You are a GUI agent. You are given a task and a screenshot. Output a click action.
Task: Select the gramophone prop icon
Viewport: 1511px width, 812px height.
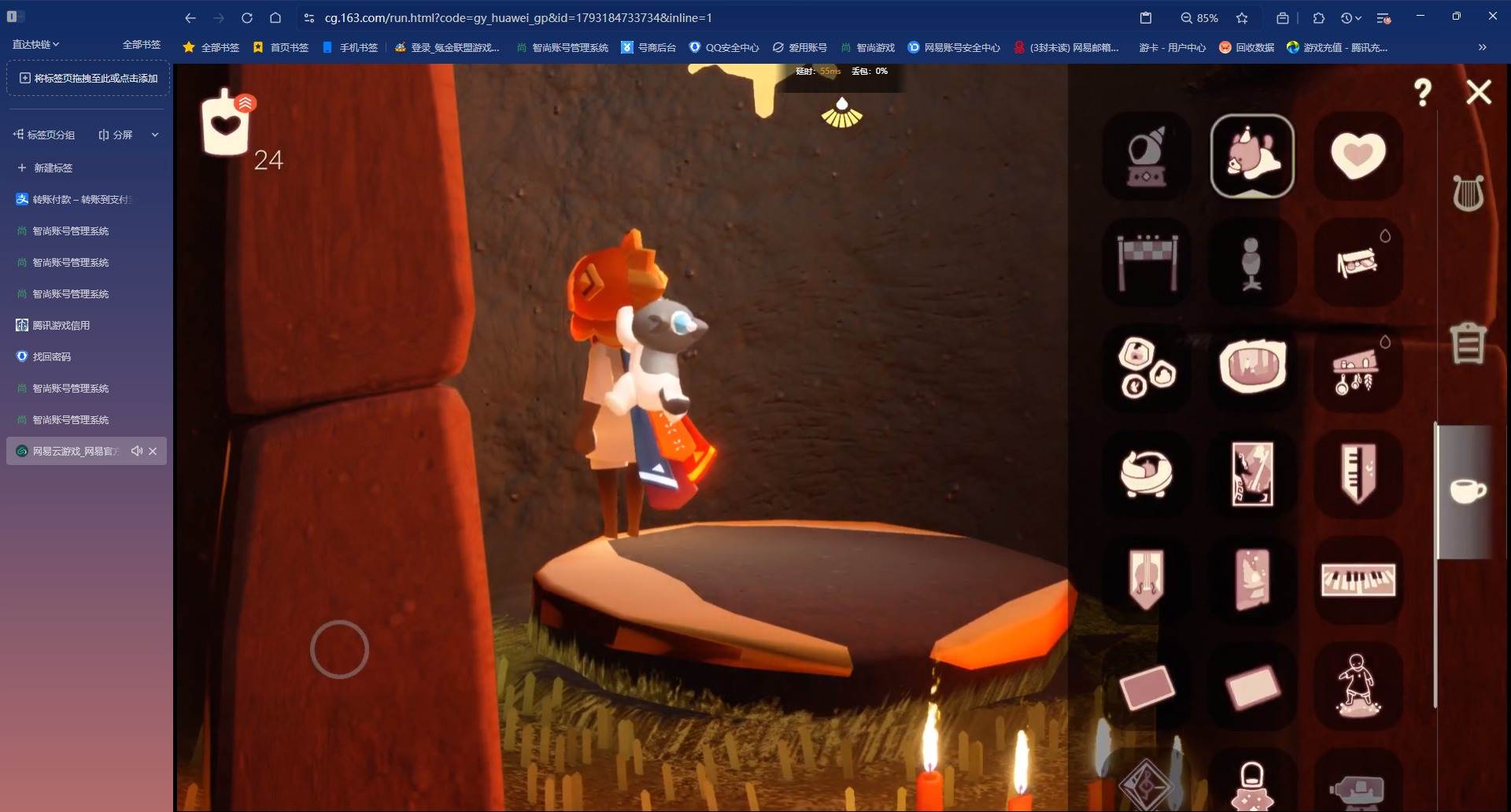(x=1147, y=156)
